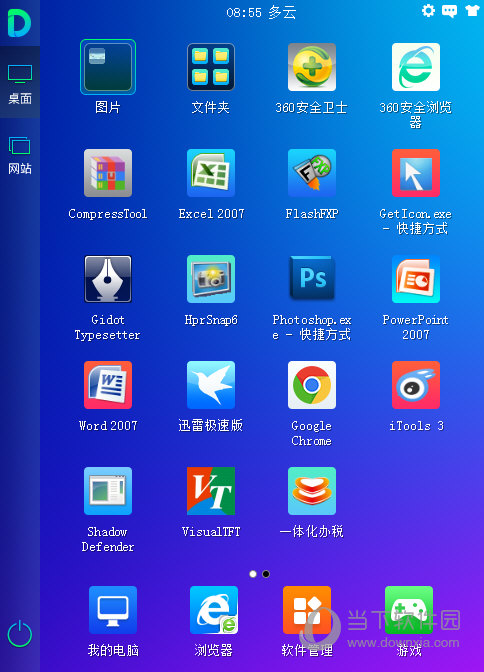
Task: Open the chat bubble feedback icon
Action: pos(449,11)
